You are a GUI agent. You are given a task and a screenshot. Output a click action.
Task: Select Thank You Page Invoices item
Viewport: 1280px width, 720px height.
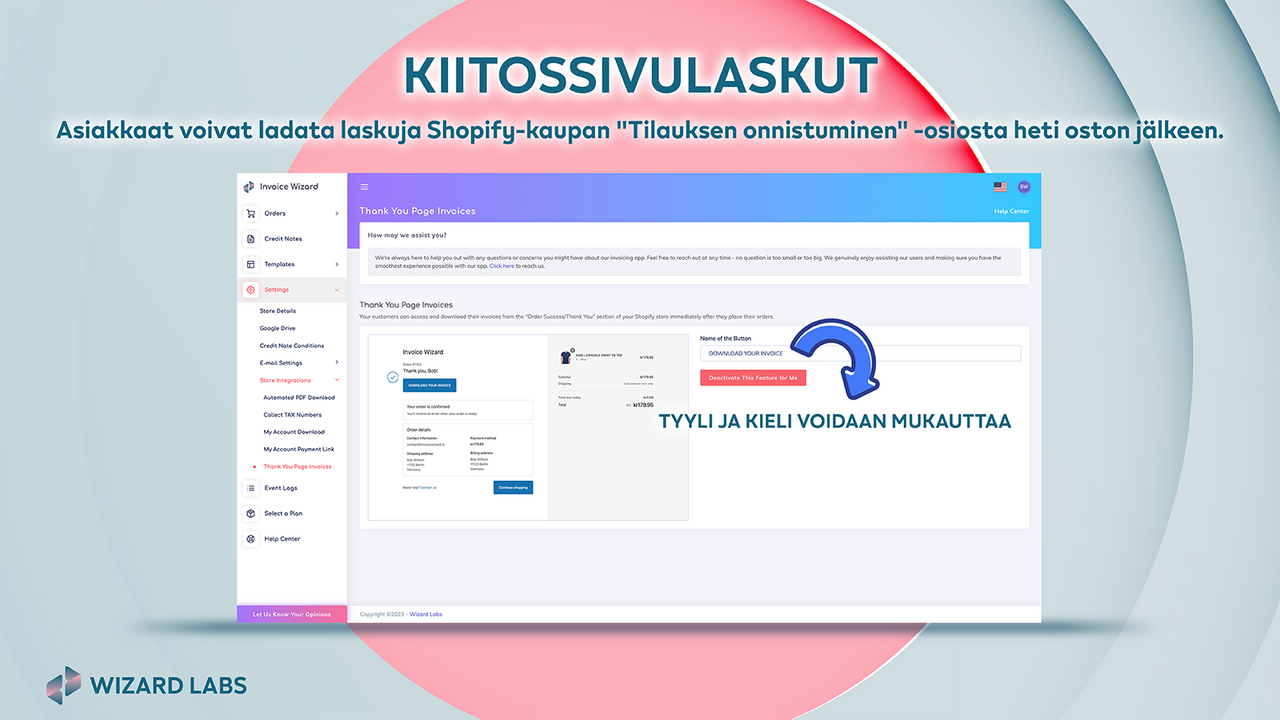pos(297,466)
